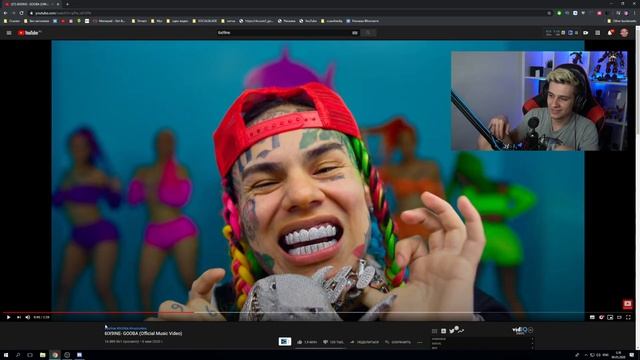Click the Share button under the video
Screen dimensions: 640x360
[364, 342]
